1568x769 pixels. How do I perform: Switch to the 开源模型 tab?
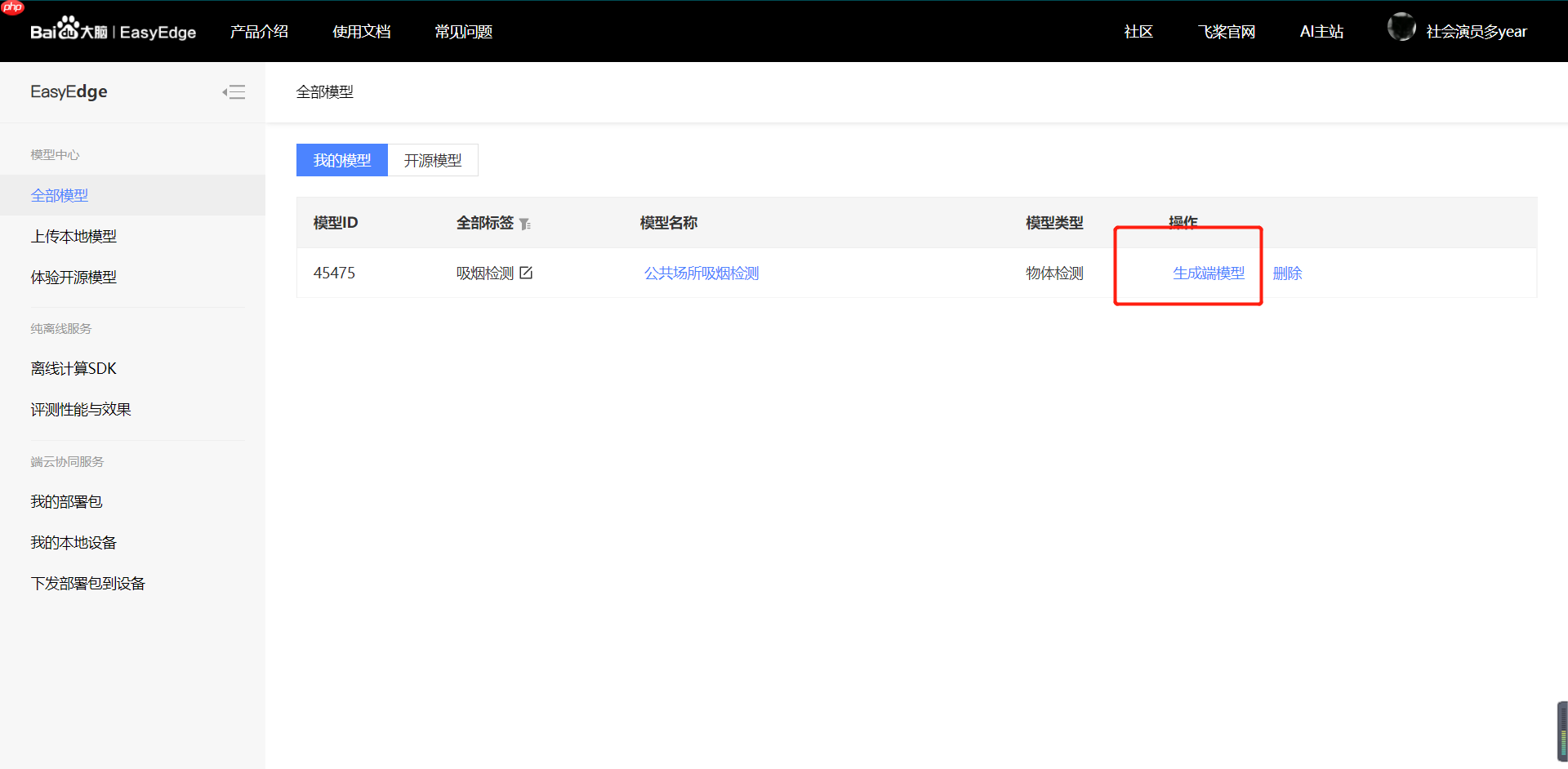[433, 160]
